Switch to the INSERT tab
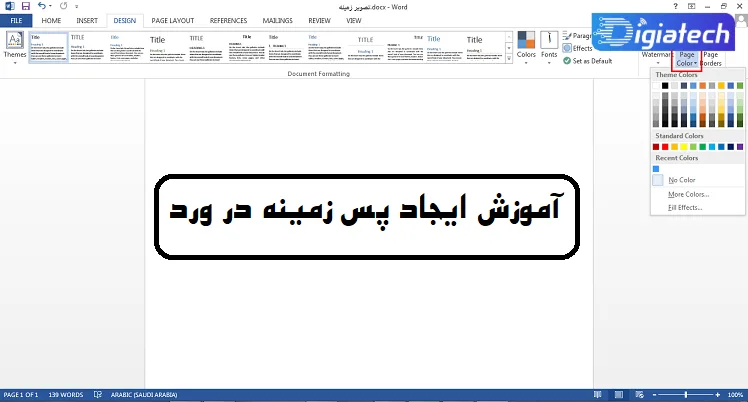Viewport: 748px width, 402px height. coord(87,21)
